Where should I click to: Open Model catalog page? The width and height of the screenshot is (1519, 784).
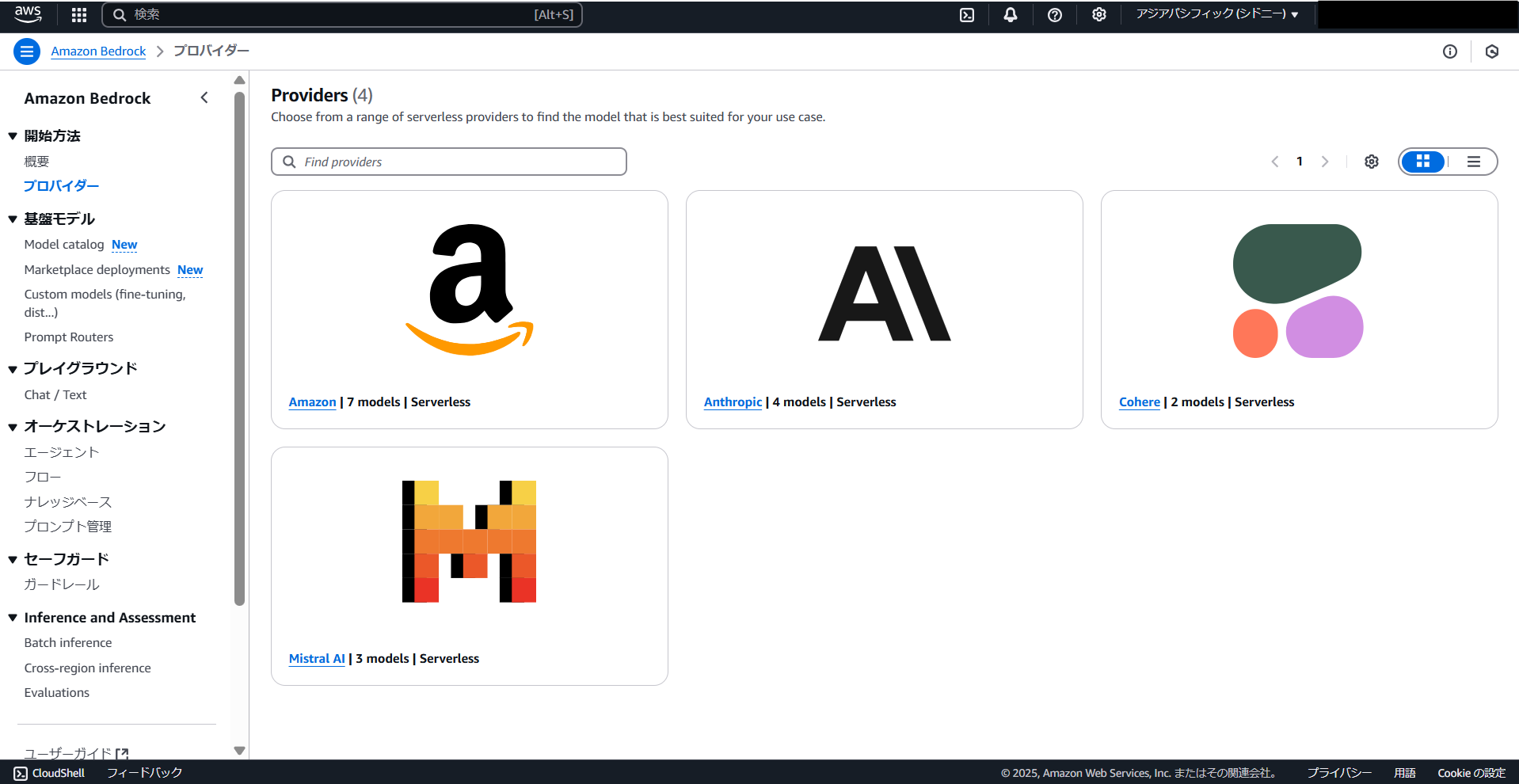[64, 244]
